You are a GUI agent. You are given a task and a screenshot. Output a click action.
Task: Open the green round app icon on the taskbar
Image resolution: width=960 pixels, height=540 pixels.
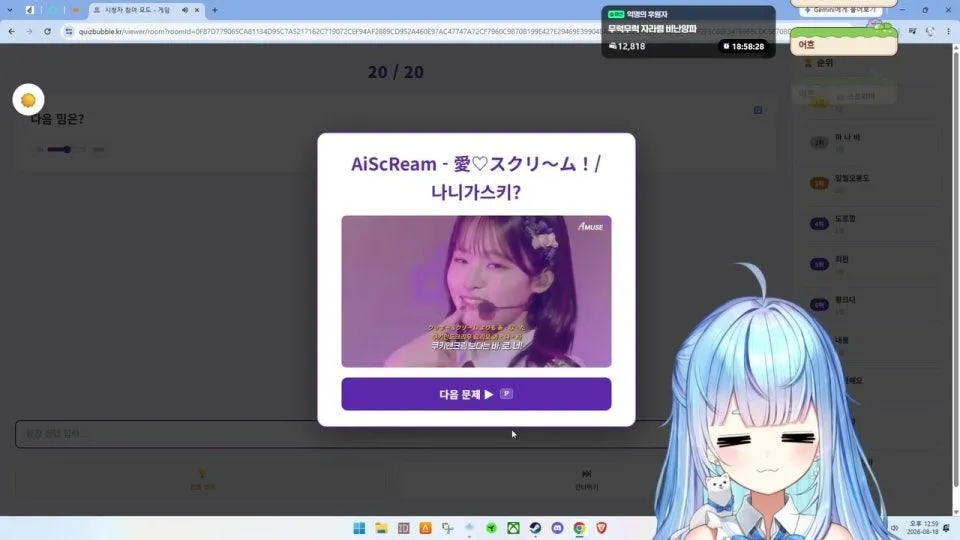tap(491, 528)
